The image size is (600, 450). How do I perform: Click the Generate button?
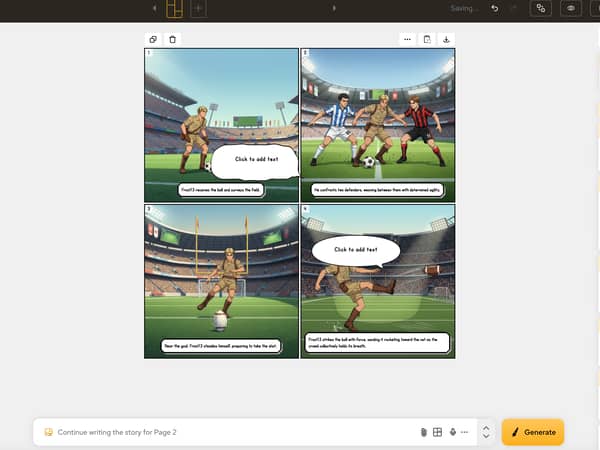(533, 432)
